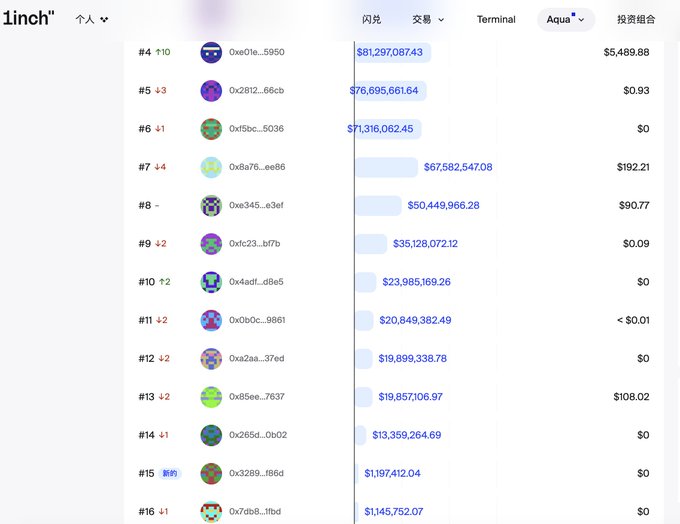The image size is (680, 524).
Task: Open the Terminal page
Action: coord(496,20)
